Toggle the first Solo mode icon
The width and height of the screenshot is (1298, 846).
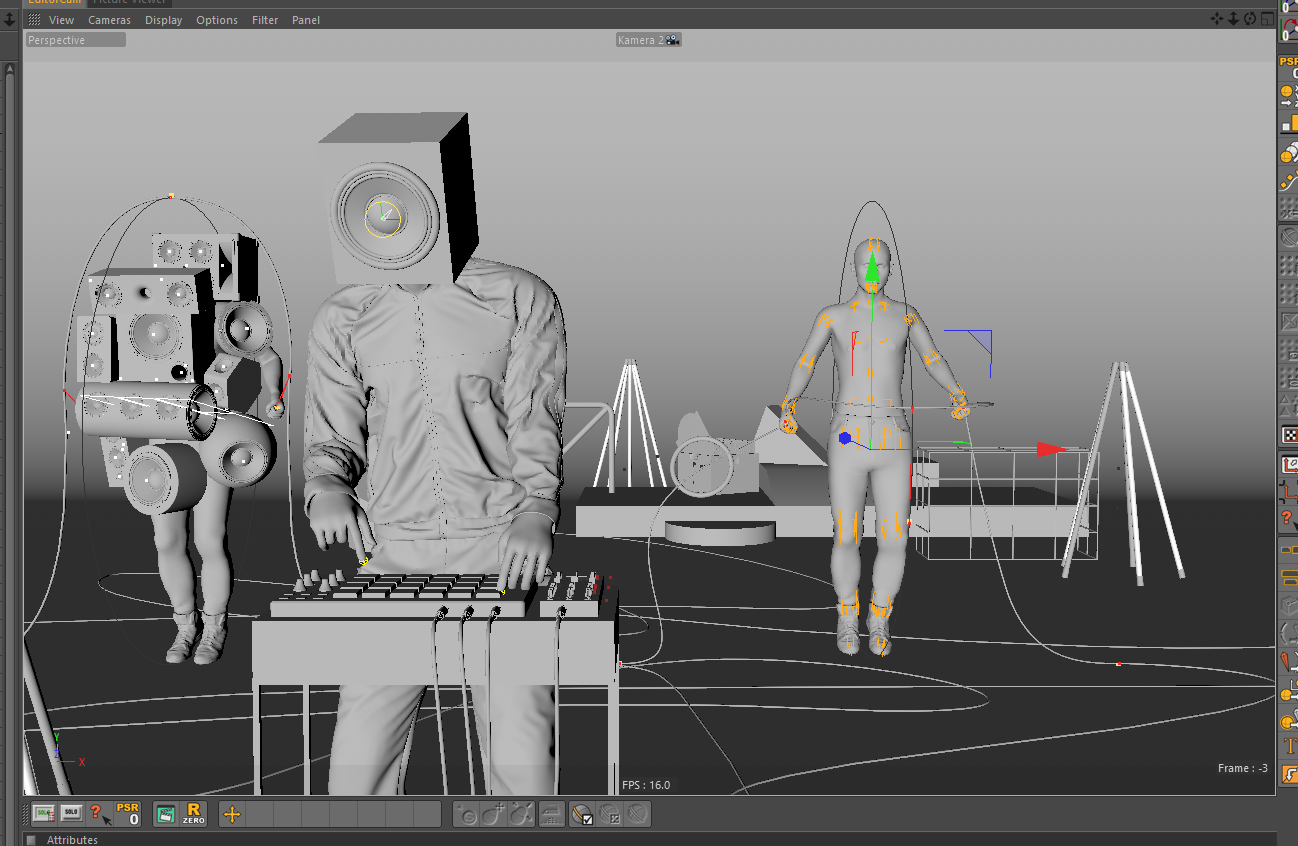coord(43,813)
